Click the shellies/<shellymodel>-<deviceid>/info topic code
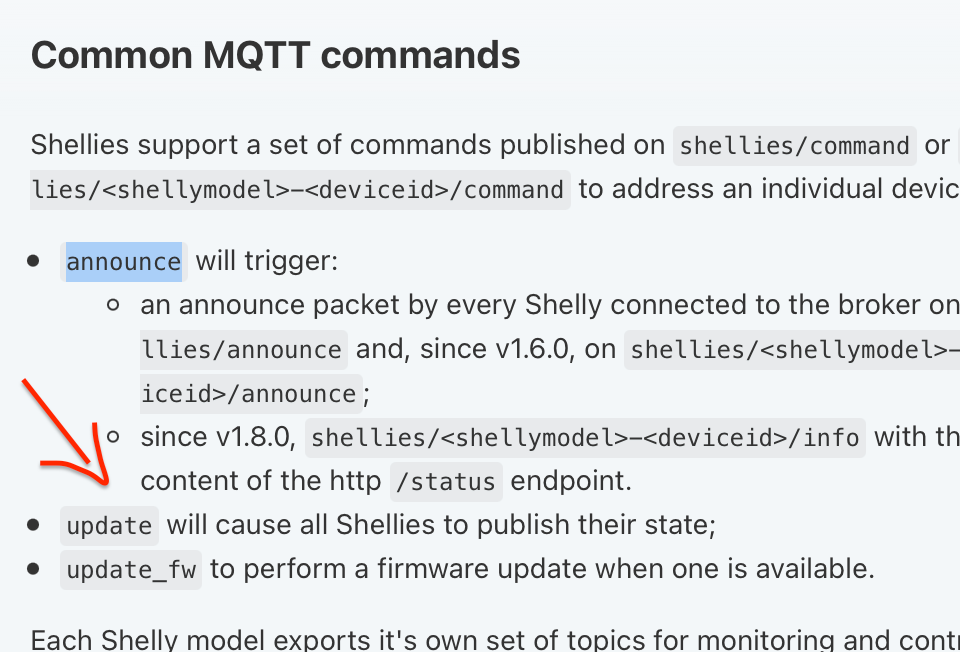 (586, 438)
